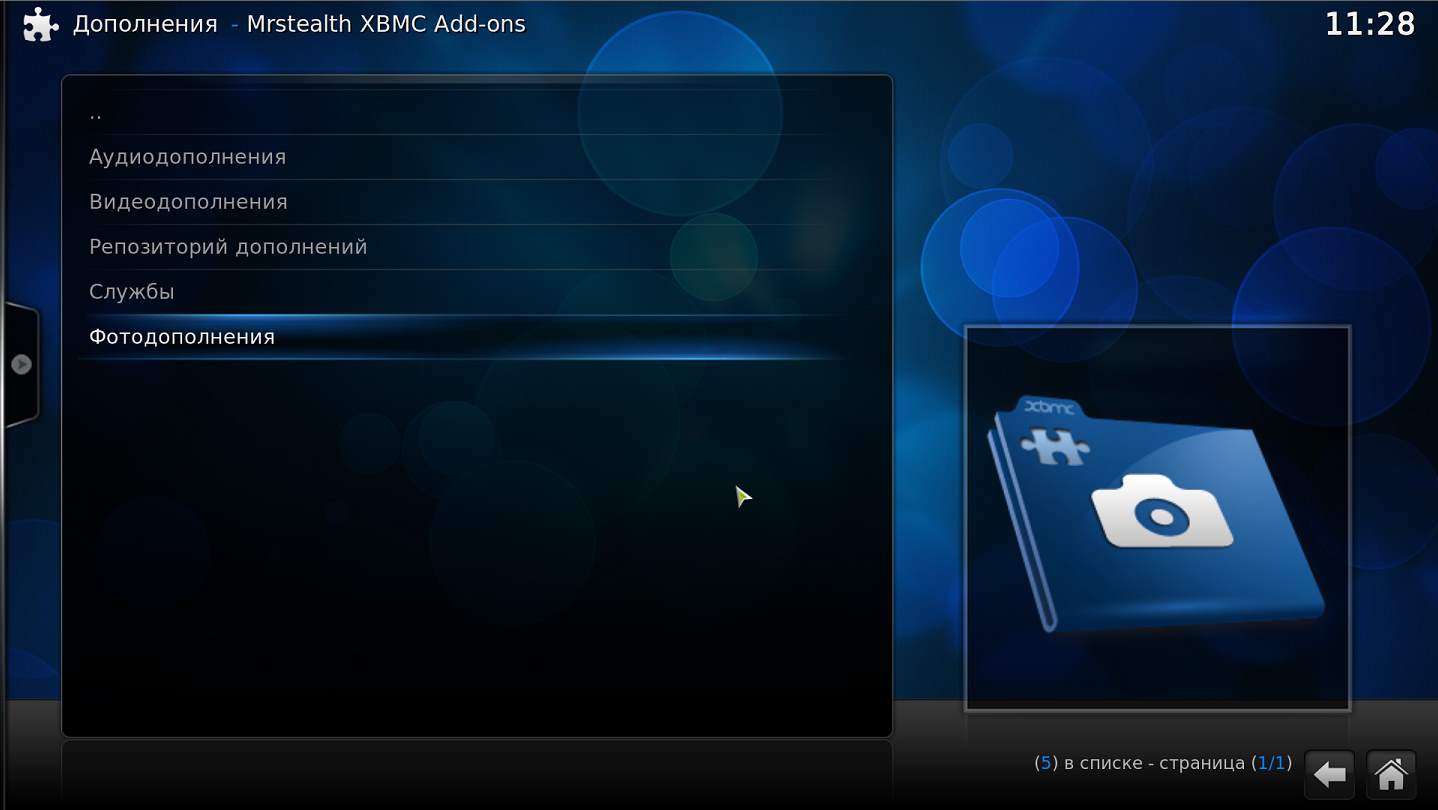Expand the left side view options tab
Image resolution: width=1438 pixels, height=810 pixels.
click(20, 364)
